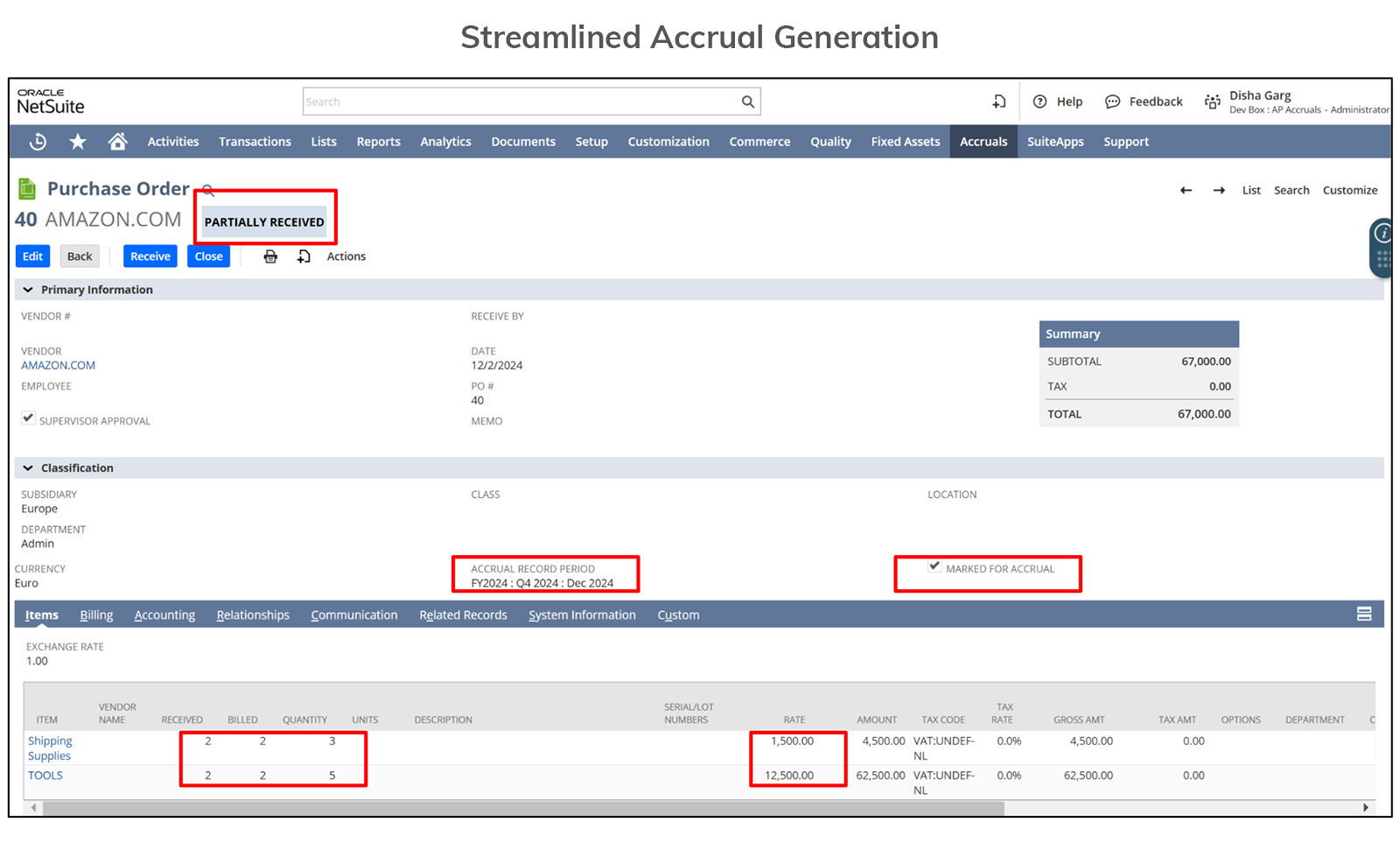Click the Feedback speech bubble icon

1112,102
